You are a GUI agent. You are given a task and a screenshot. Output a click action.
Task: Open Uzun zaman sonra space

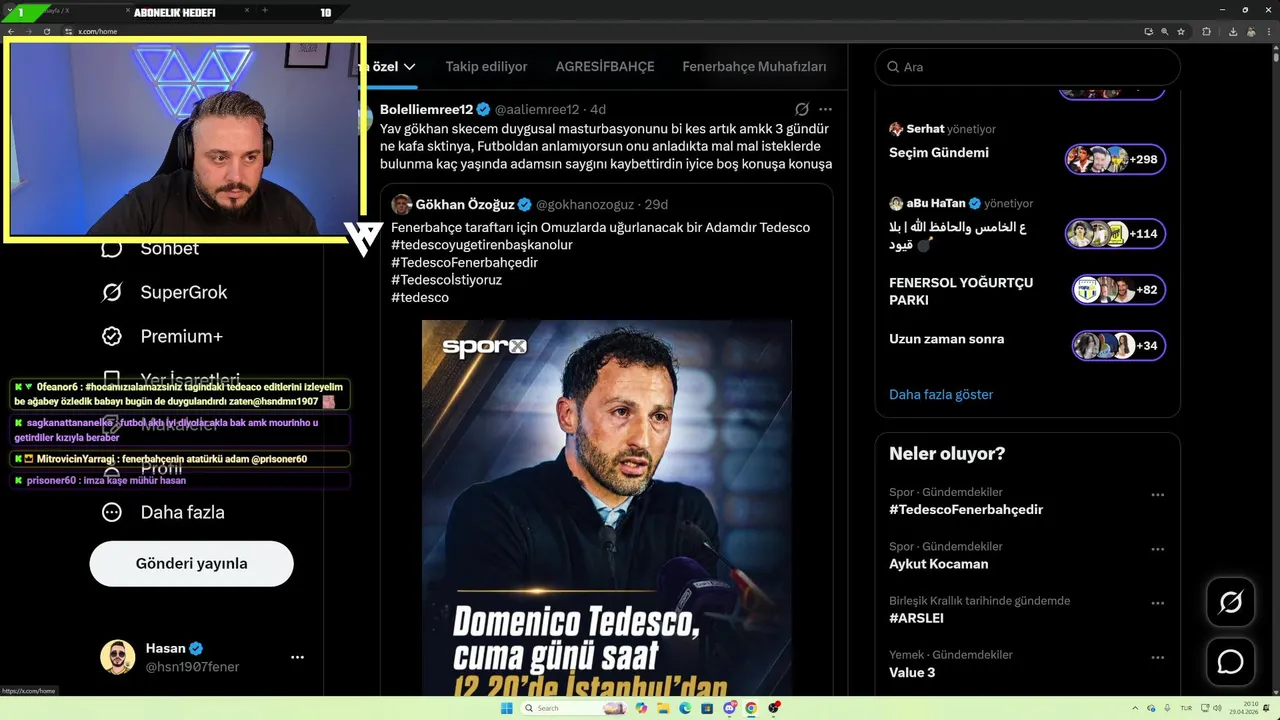pos(946,339)
